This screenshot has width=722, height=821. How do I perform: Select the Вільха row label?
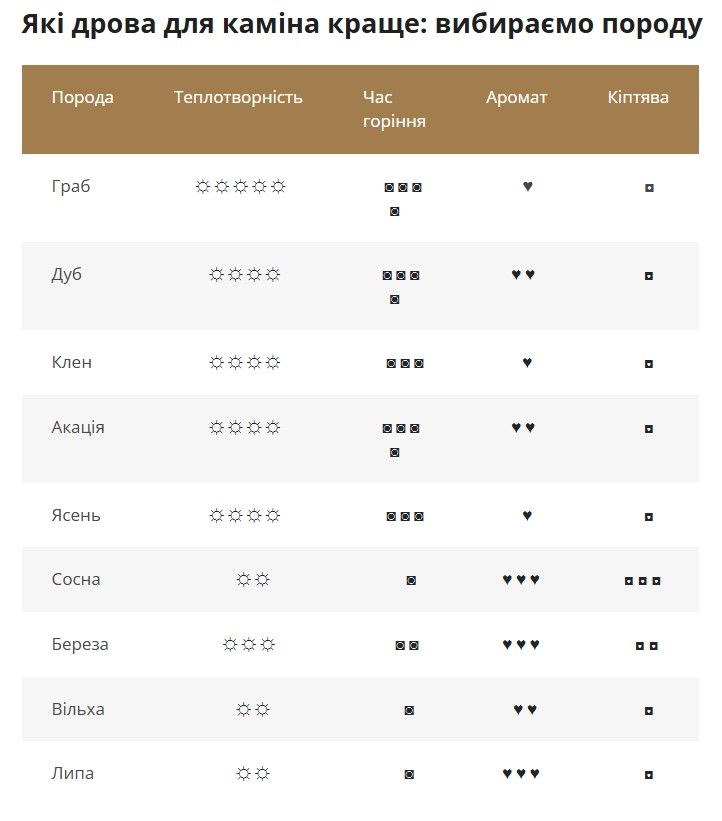tap(78, 709)
